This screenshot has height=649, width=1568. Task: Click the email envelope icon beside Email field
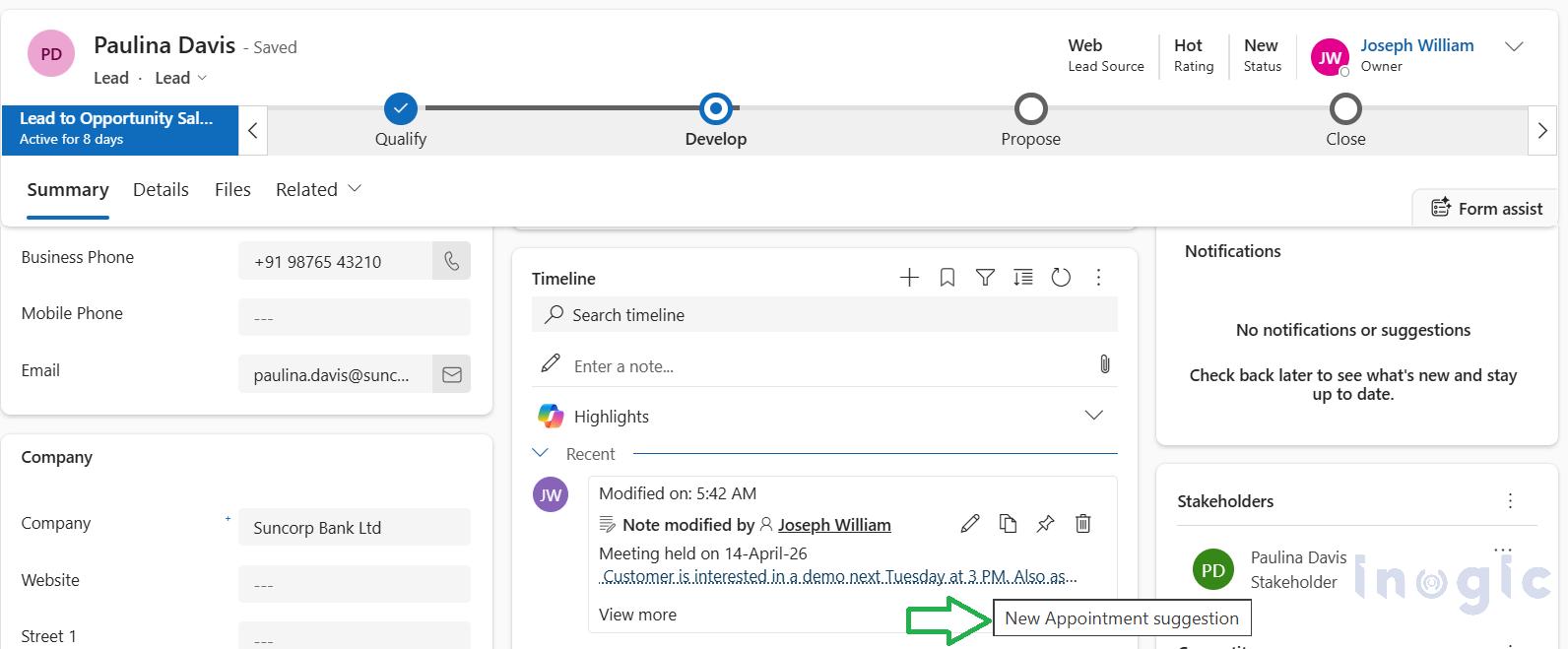tap(451, 375)
